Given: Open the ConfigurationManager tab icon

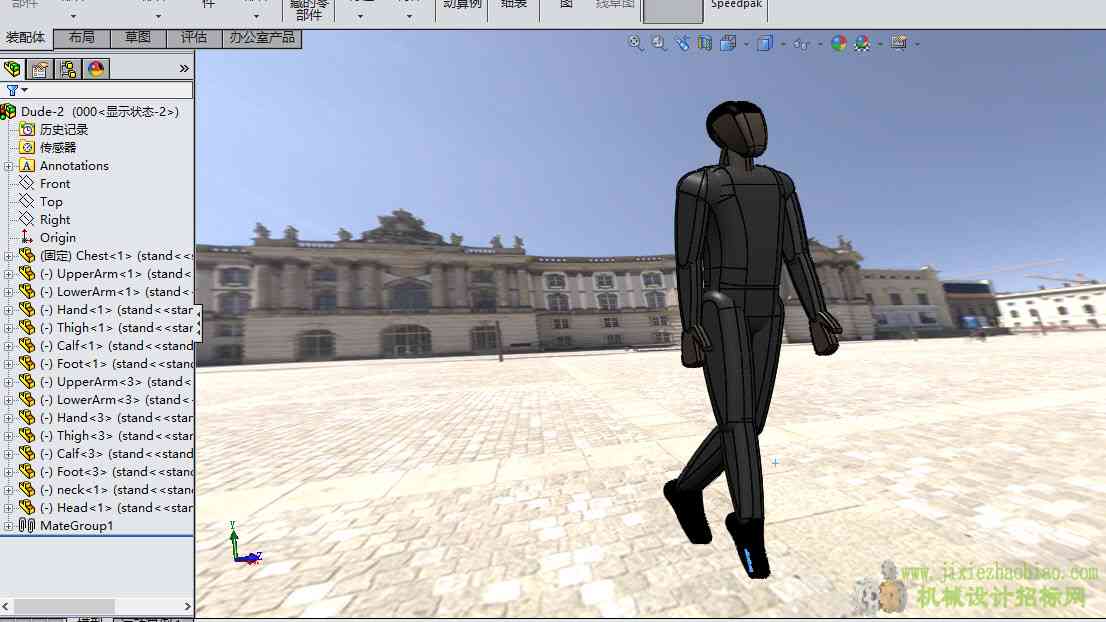Looking at the screenshot, I should [x=68, y=69].
